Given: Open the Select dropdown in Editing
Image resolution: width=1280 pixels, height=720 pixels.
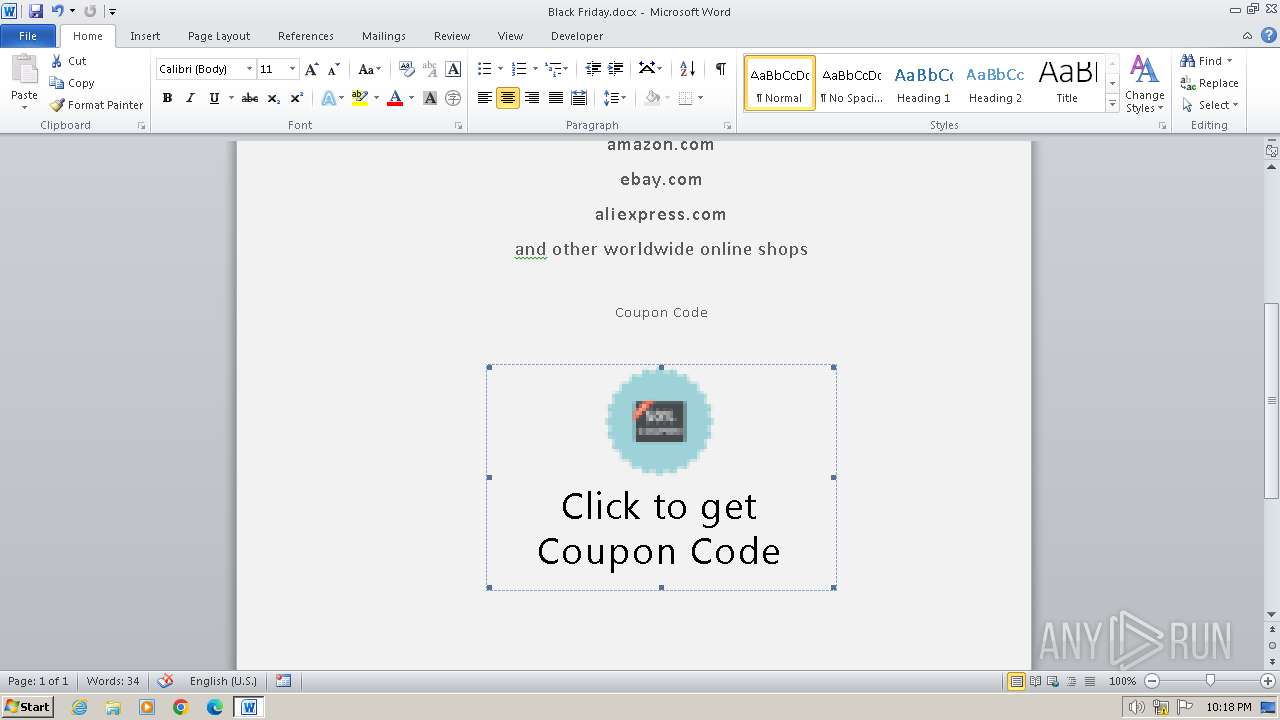Looking at the screenshot, I should tap(1209, 105).
